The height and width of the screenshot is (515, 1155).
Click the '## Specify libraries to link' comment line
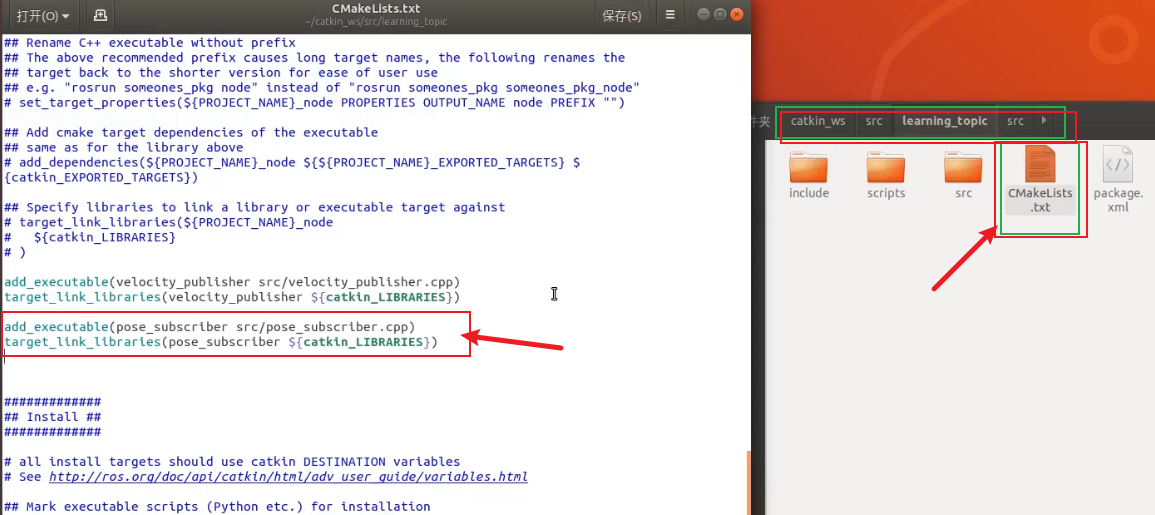point(254,207)
